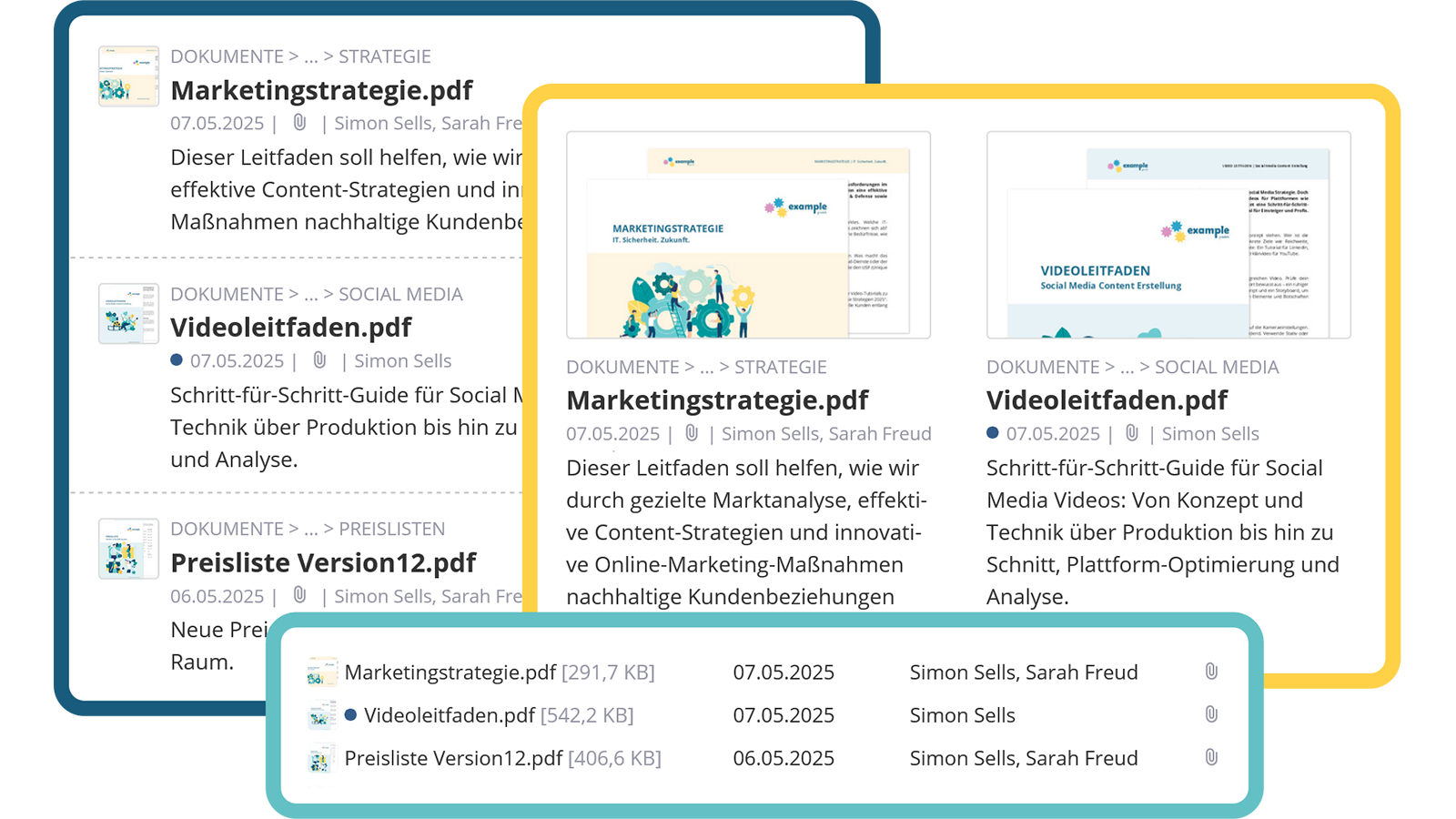The height and width of the screenshot is (819, 1456).
Task: Click author Simon Sells in Videoleitfaden table row
Action: [962, 715]
